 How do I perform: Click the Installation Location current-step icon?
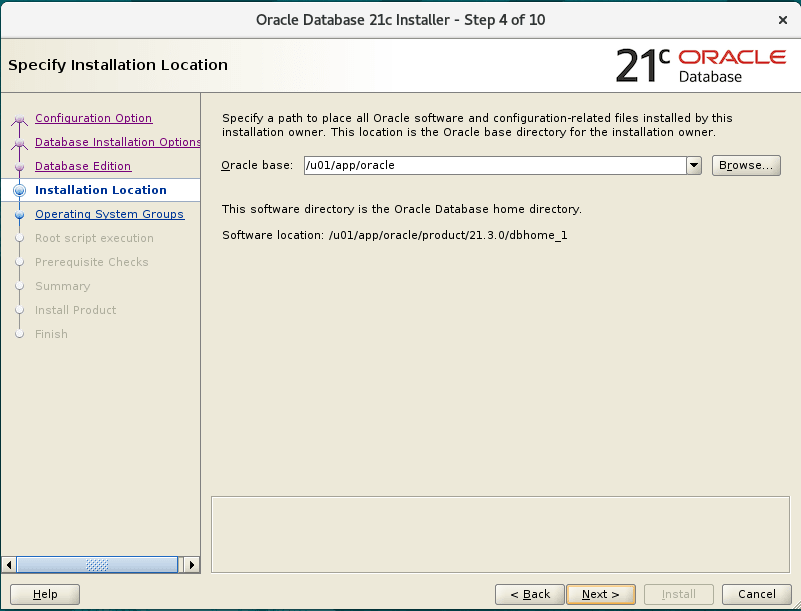click(x=19, y=191)
